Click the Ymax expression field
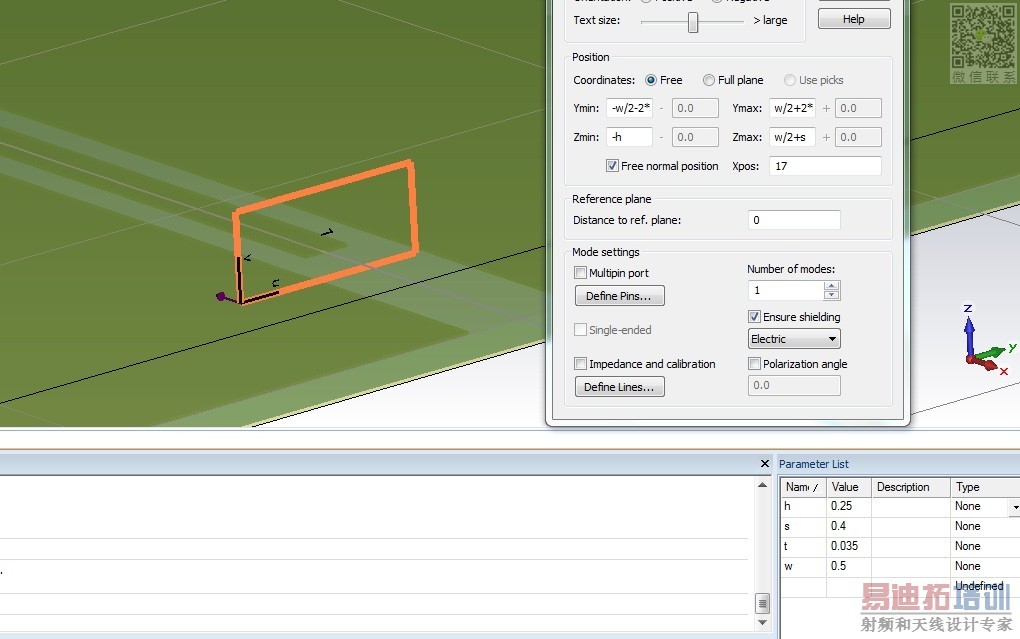This screenshot has width=1020, height=639. pyautogui.click(x=792, y=108)
